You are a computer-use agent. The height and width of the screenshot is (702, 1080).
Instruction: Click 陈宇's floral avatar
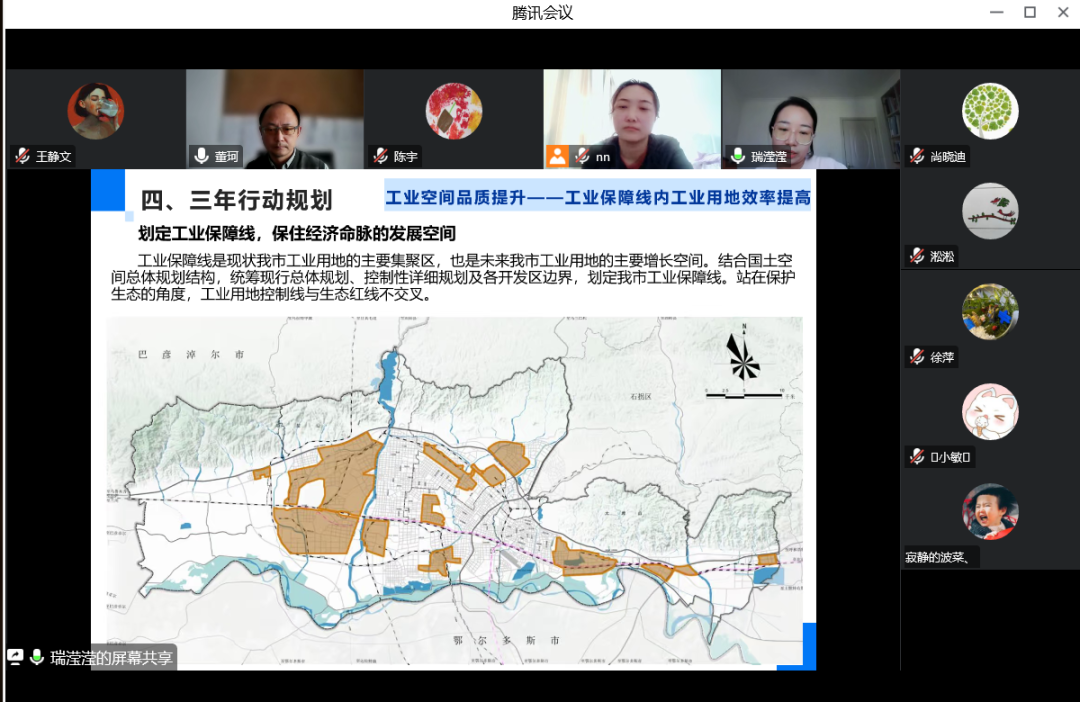tap(454, 110)
